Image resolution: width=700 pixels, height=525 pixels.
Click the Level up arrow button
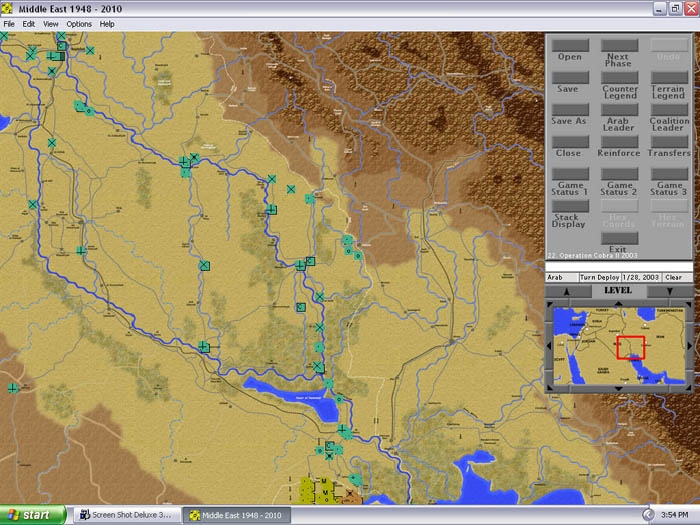click(567, 291)
